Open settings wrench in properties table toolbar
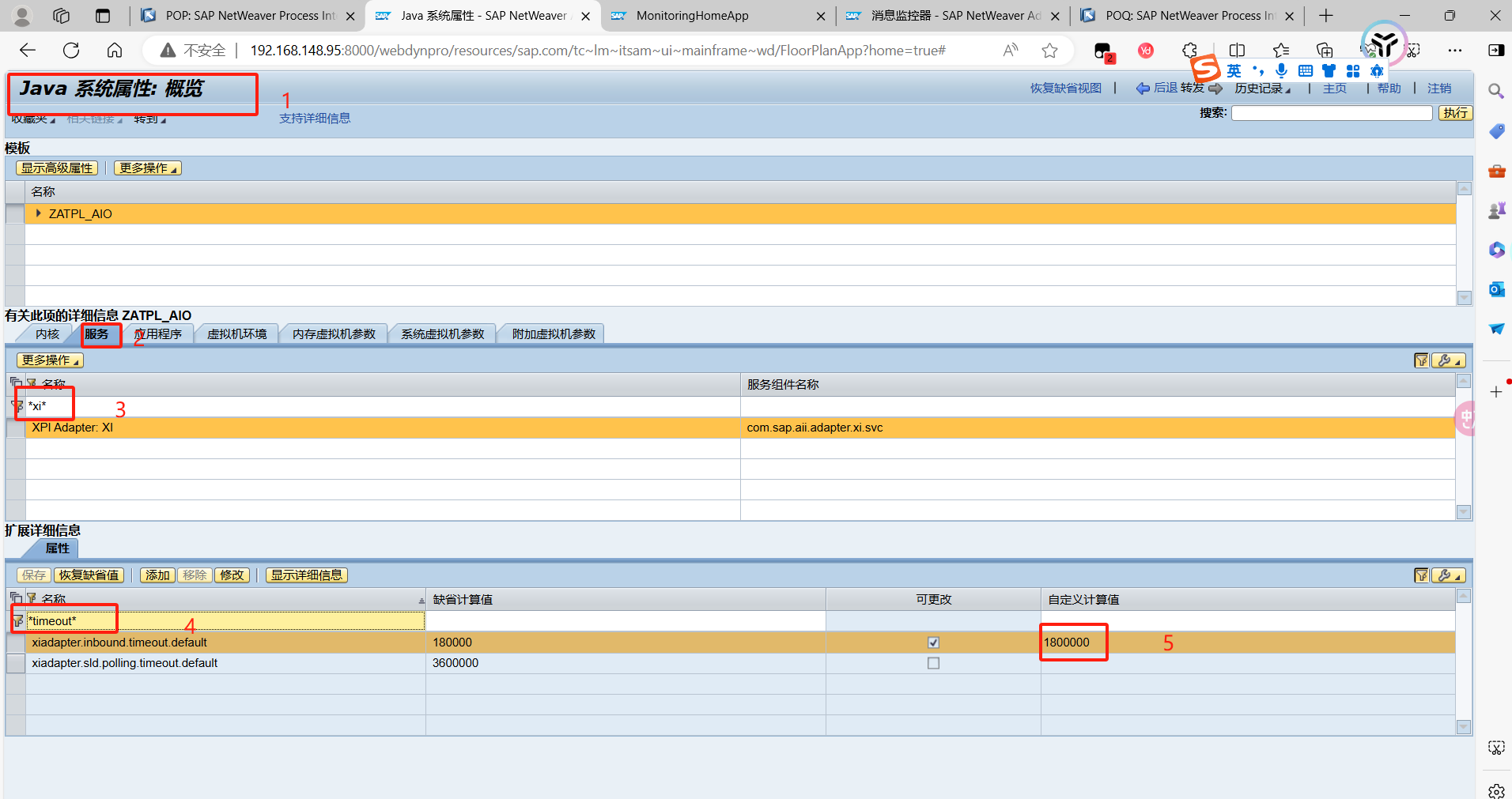The height and width of the screenshot is (799, 1512). [x=1448, y=575]
